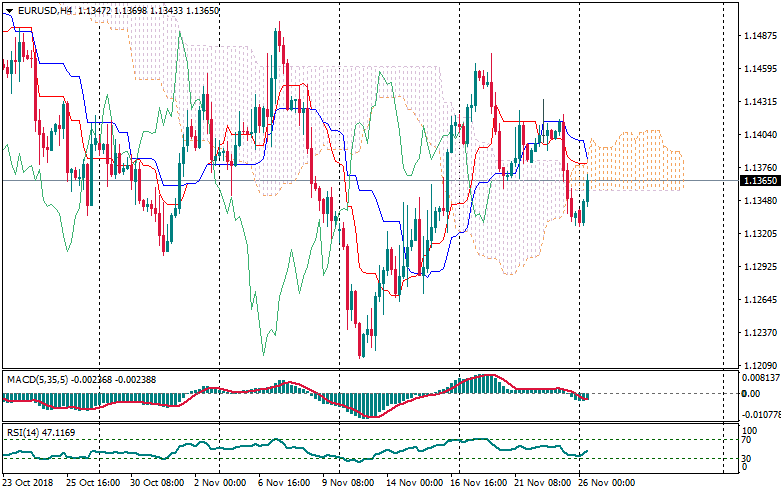Screen dimensions: 781x494
Task: Click the 16 Nov 16:00 time label
Action: click(x=478, y=482)
